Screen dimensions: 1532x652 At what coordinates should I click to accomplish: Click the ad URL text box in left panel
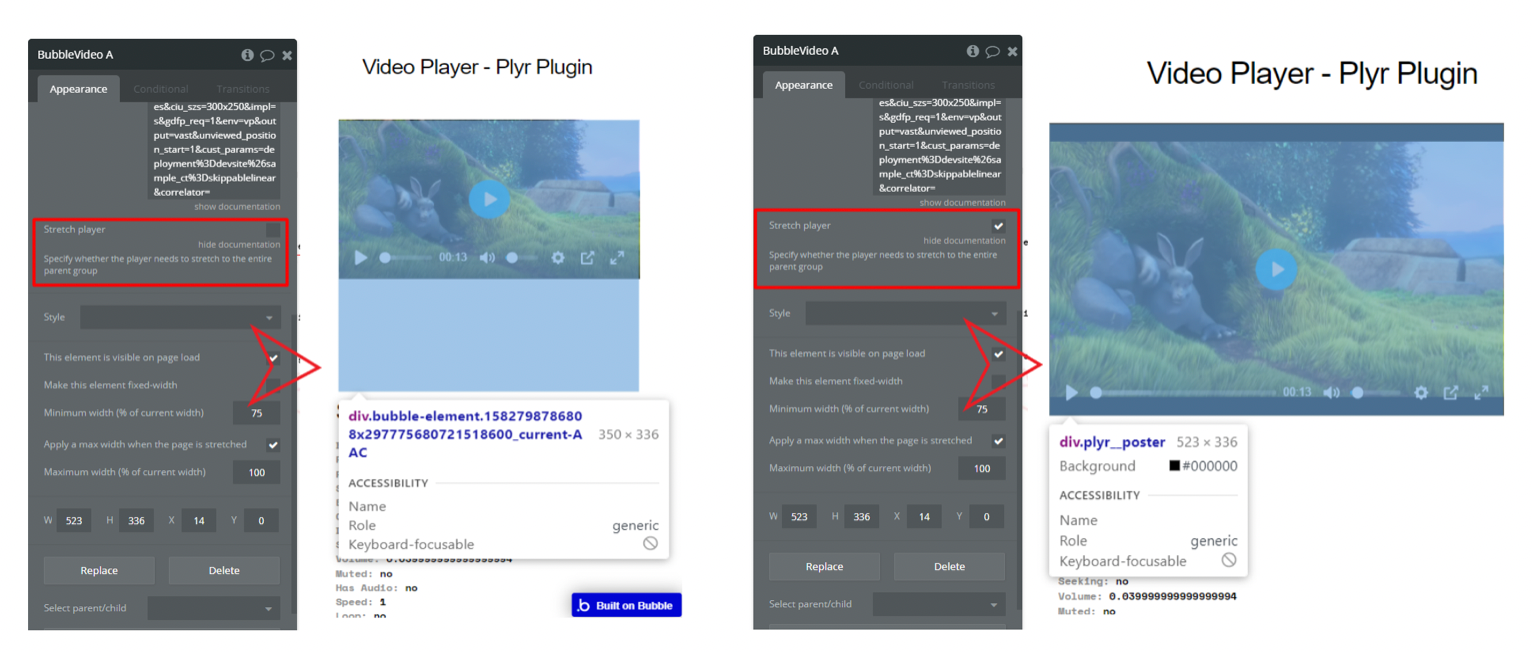pyautogui.click(x=215, y=149)
